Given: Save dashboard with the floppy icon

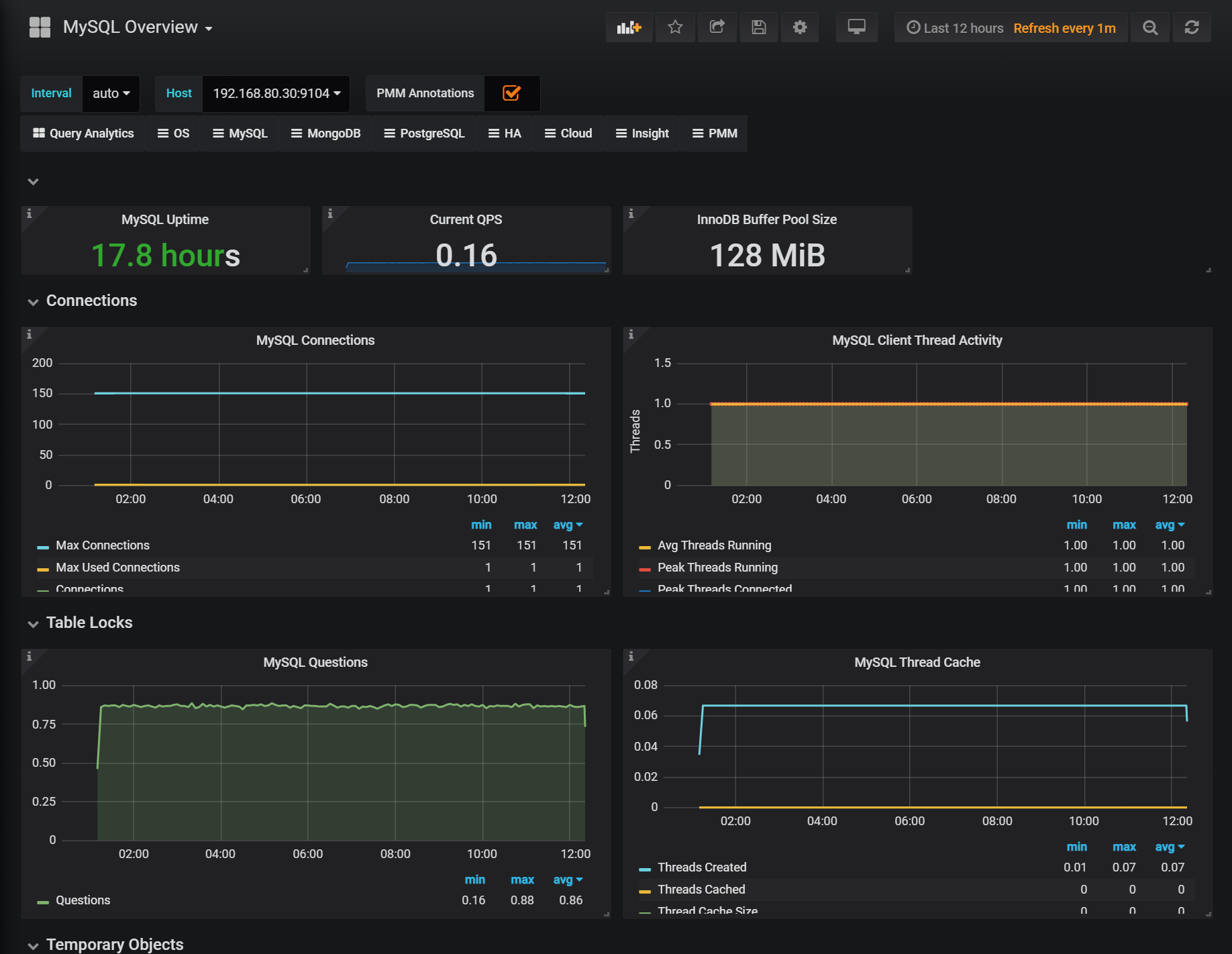Looking at the screenshot, I should coord(758,28).
